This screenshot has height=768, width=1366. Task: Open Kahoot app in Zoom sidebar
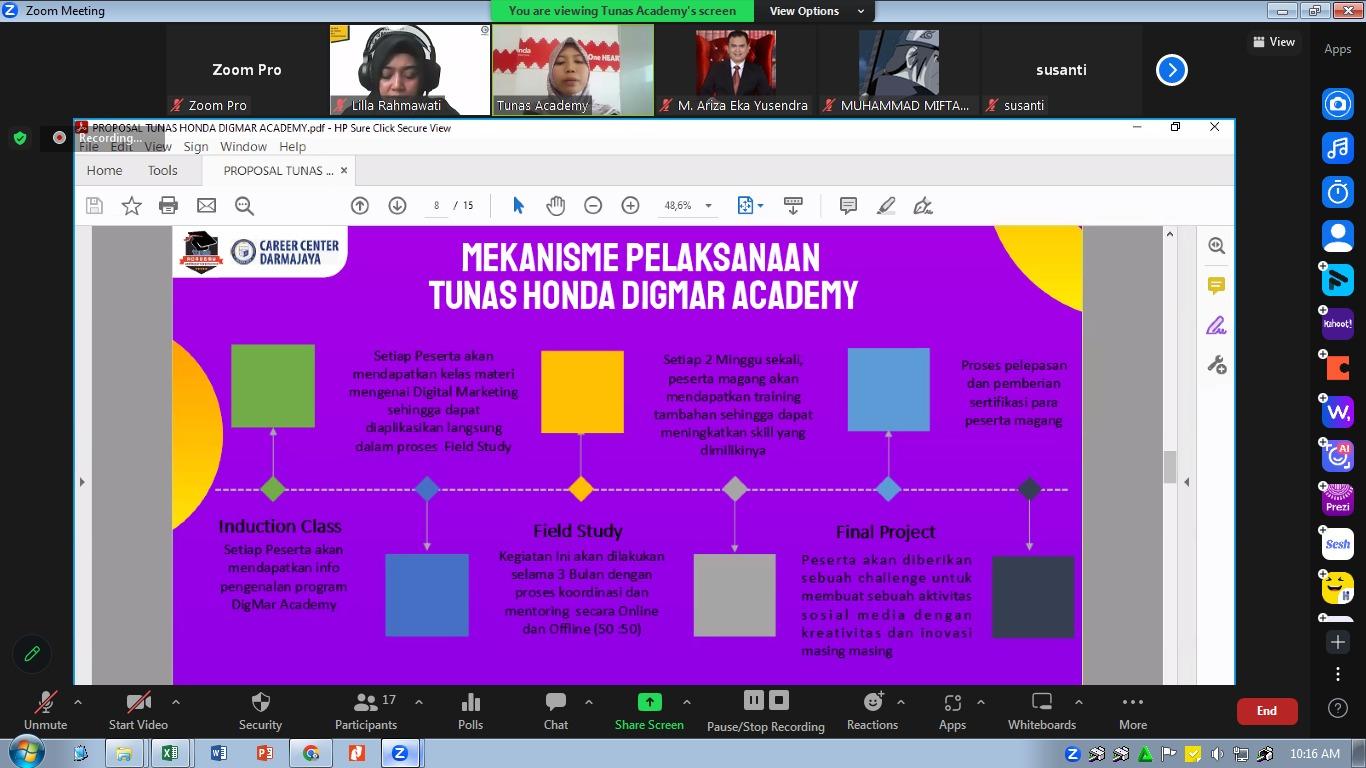click(1337, 324)
